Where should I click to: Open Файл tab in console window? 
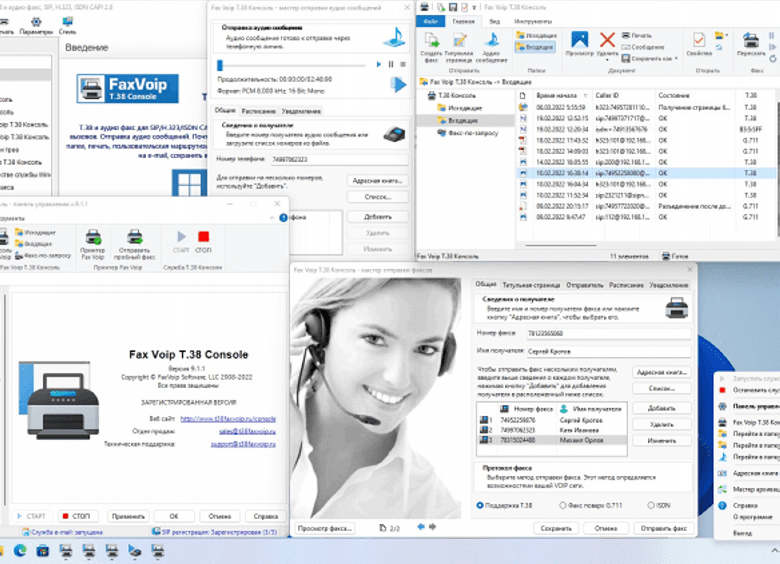[431, 21]
